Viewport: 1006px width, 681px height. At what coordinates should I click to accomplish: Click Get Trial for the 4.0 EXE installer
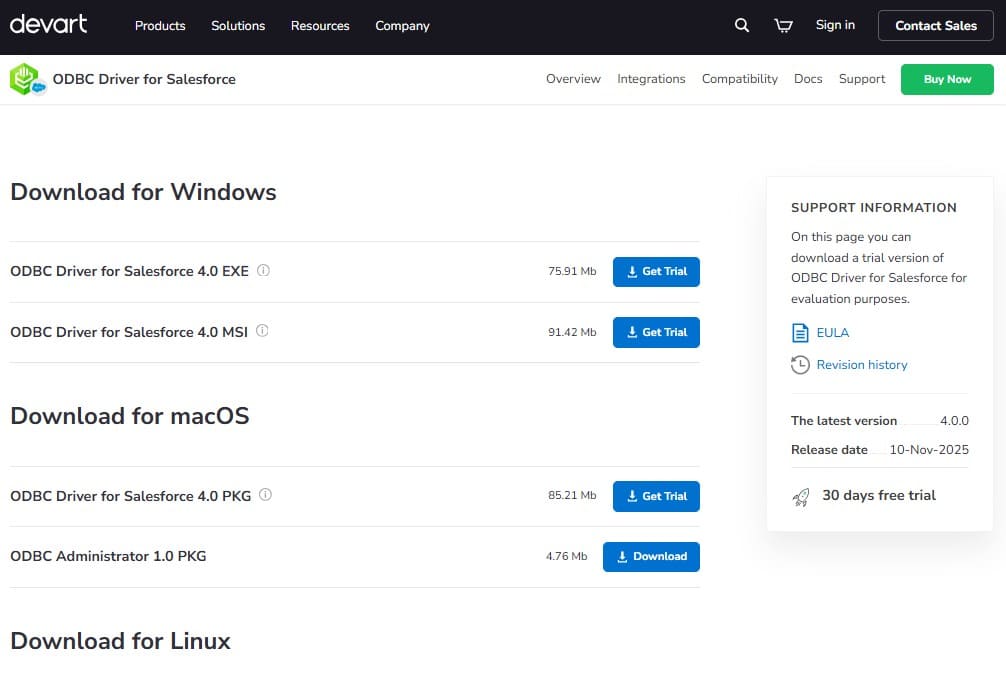click(656, 271)
